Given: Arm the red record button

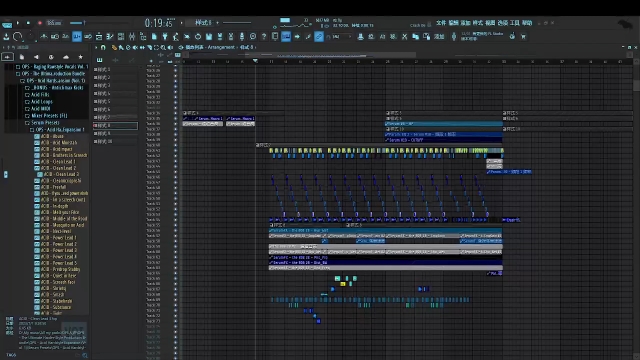Looking at the screenshot, I should (40, 23).
